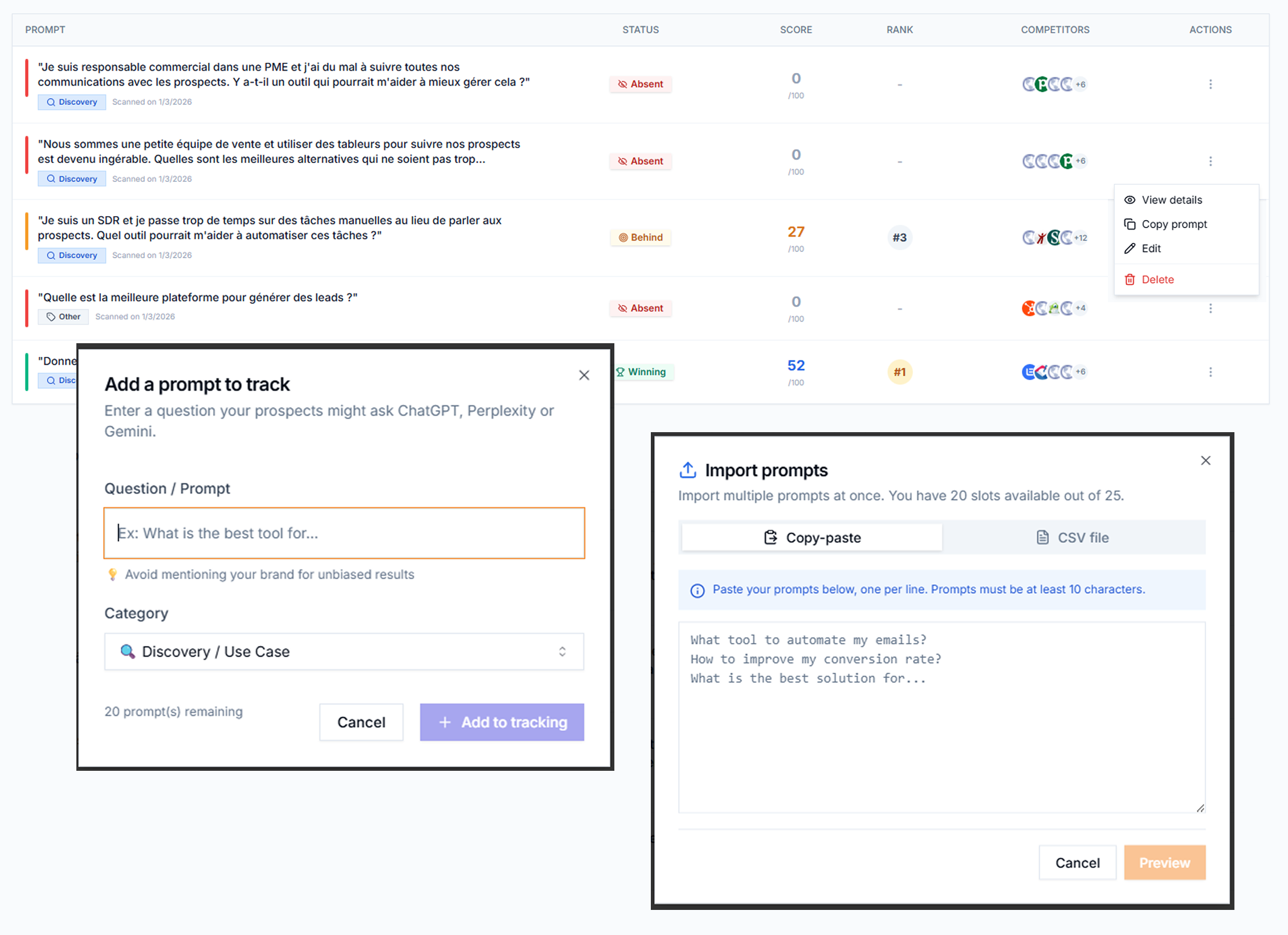Screen dimensions: 1288x935
Task: Open the Discovery / Use Case category dropdown
Action: [344, 651]
